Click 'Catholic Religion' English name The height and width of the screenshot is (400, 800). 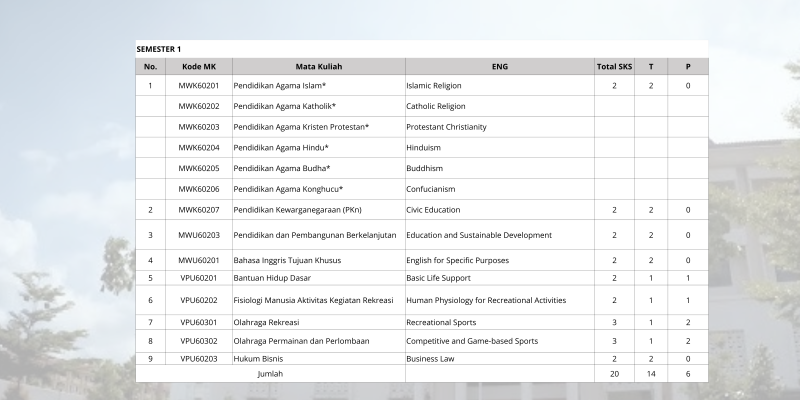[436, 106]
